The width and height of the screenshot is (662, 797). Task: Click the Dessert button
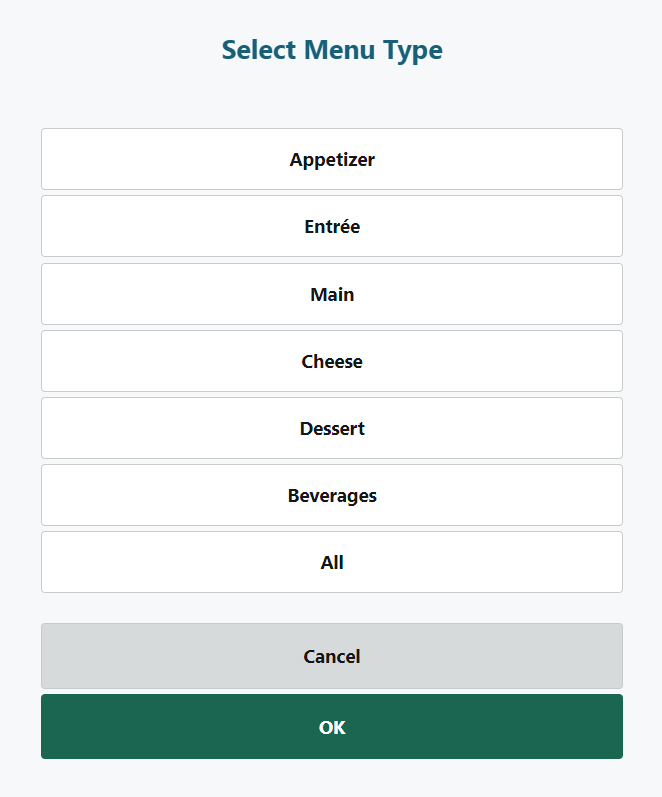332,428
